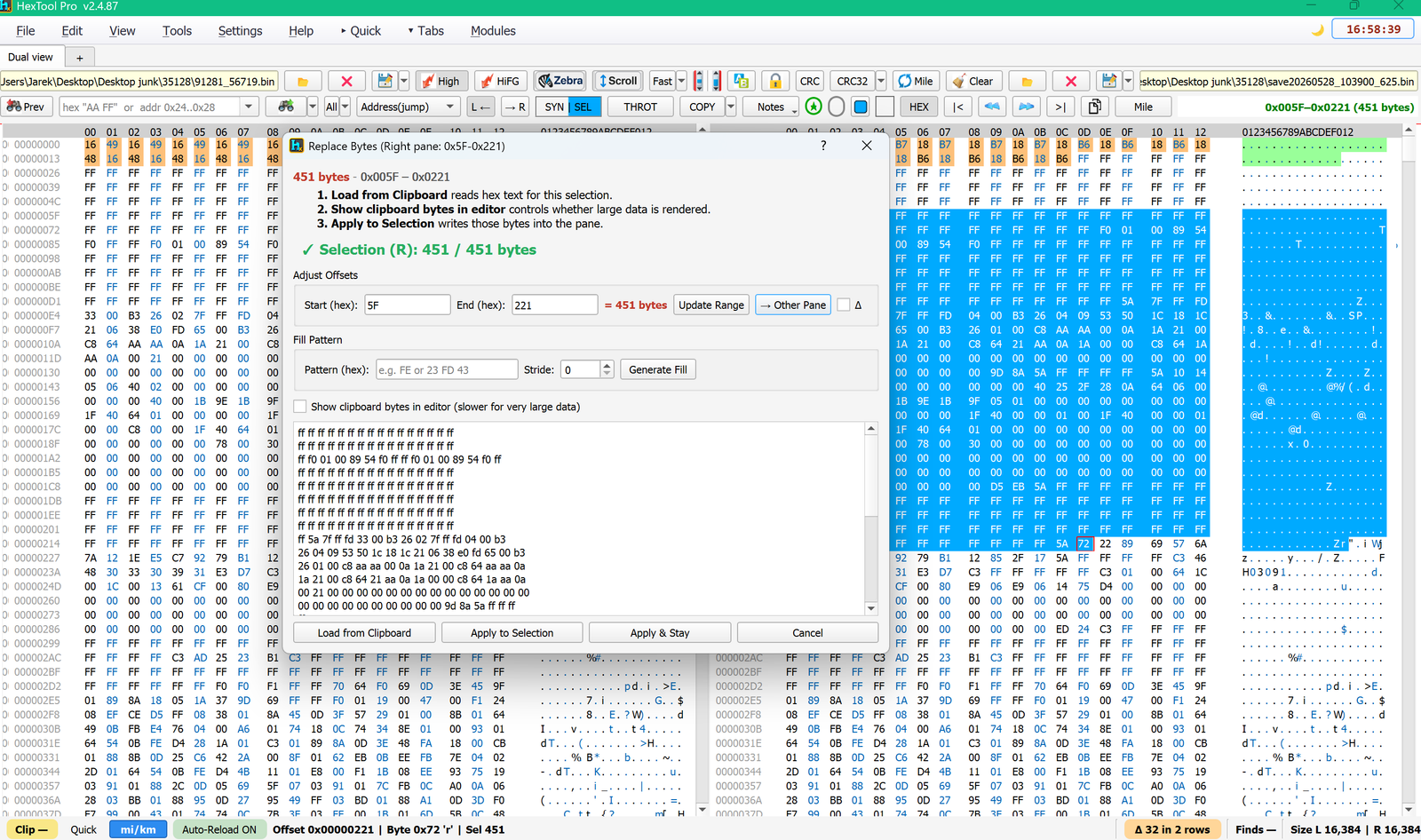The width and height of the screenshot is (1421, 840).
Task: Open the dialog help question mark
Action: [823, 146]
